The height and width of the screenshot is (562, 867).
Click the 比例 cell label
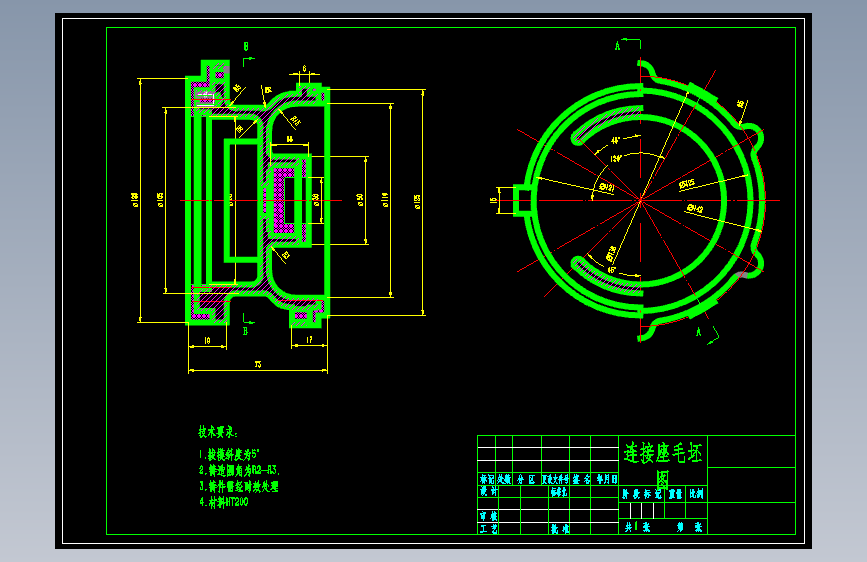696,494
